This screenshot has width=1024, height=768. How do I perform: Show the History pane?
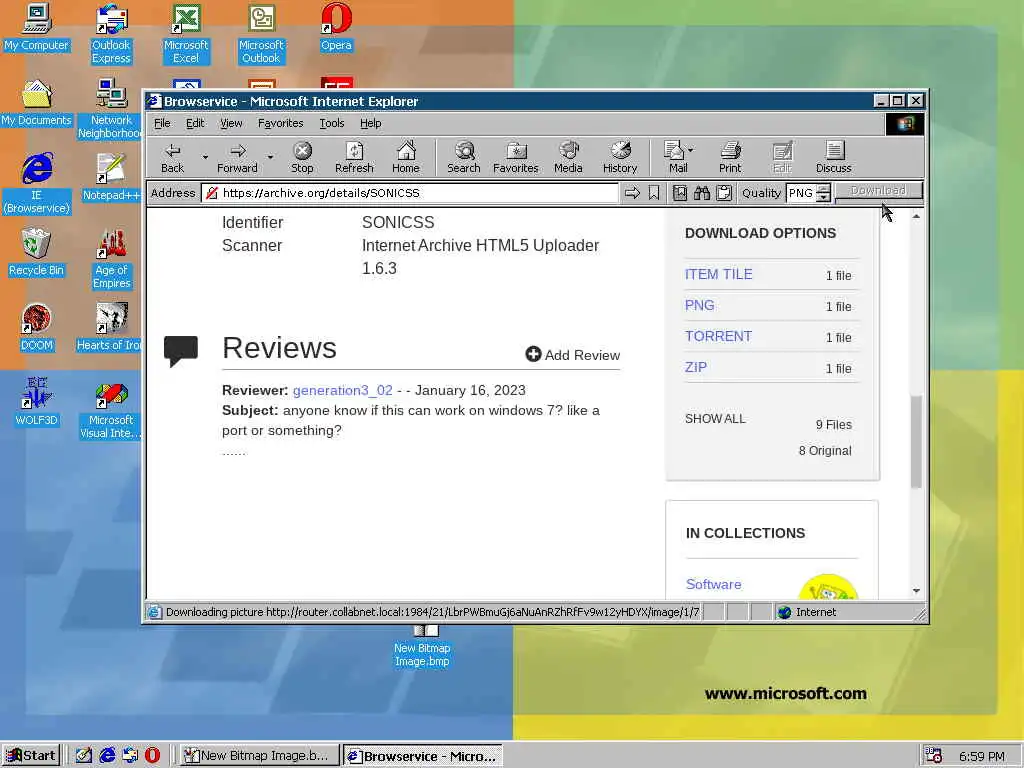pyautogui.click(x=620, y=157)
